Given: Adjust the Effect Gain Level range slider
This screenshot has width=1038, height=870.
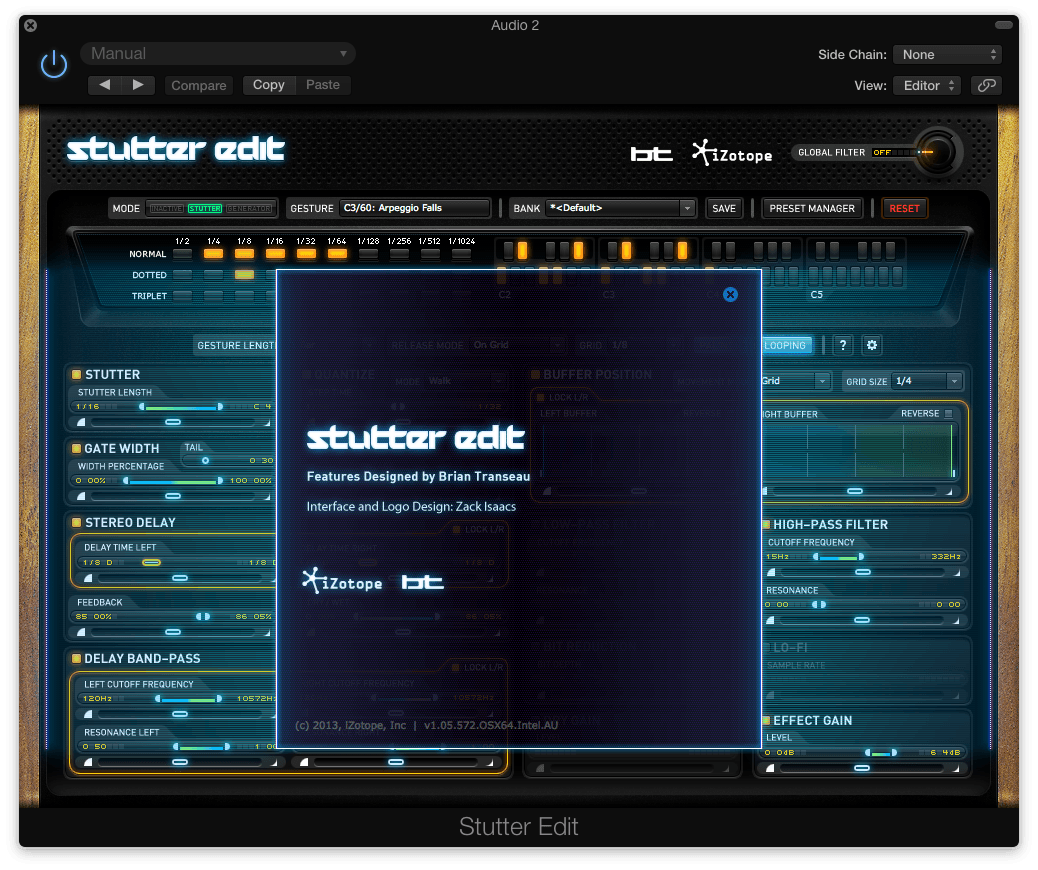Looking at the screenshot, I should [881, 753].
